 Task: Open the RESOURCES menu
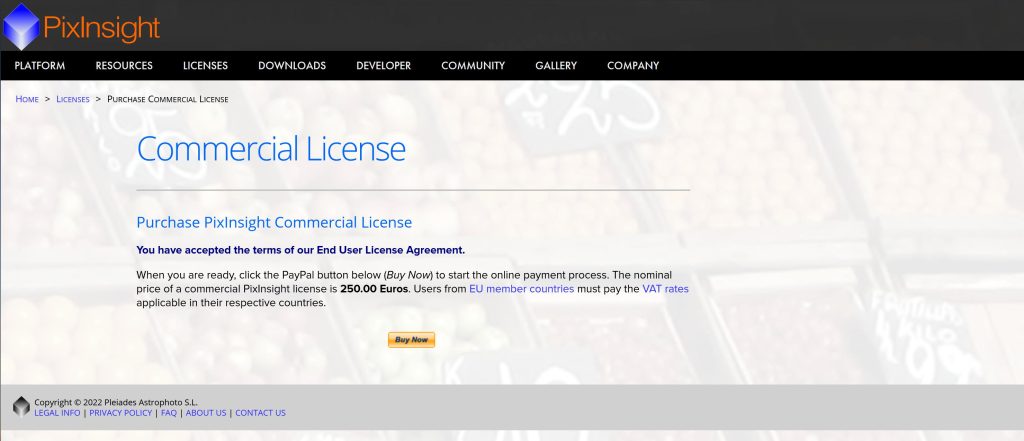(124, 65)
